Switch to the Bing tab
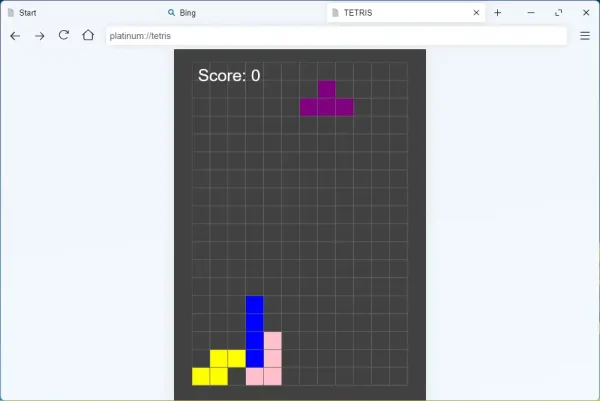 coord(243,13)
